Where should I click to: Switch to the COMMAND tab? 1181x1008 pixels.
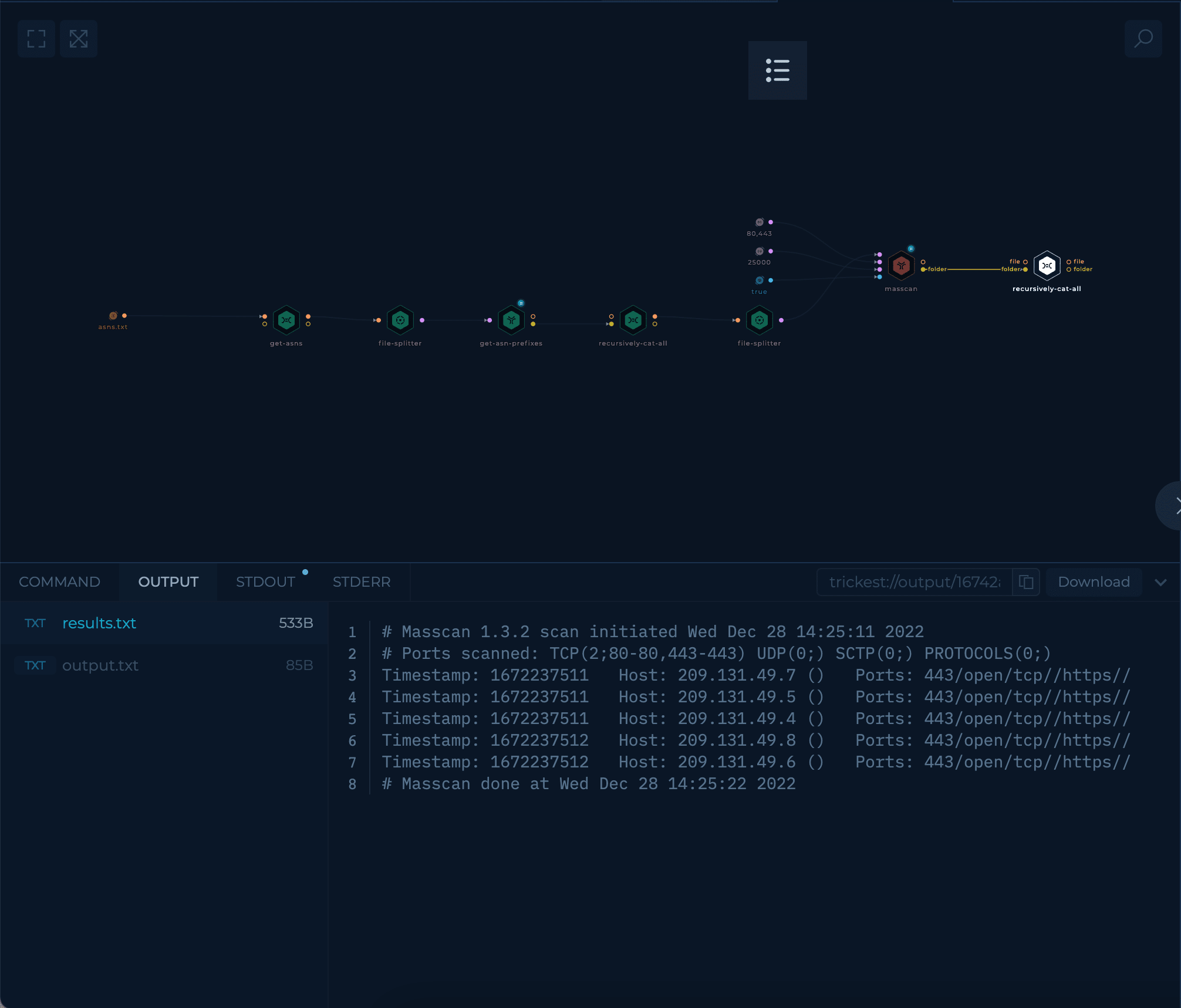[59, 582]
